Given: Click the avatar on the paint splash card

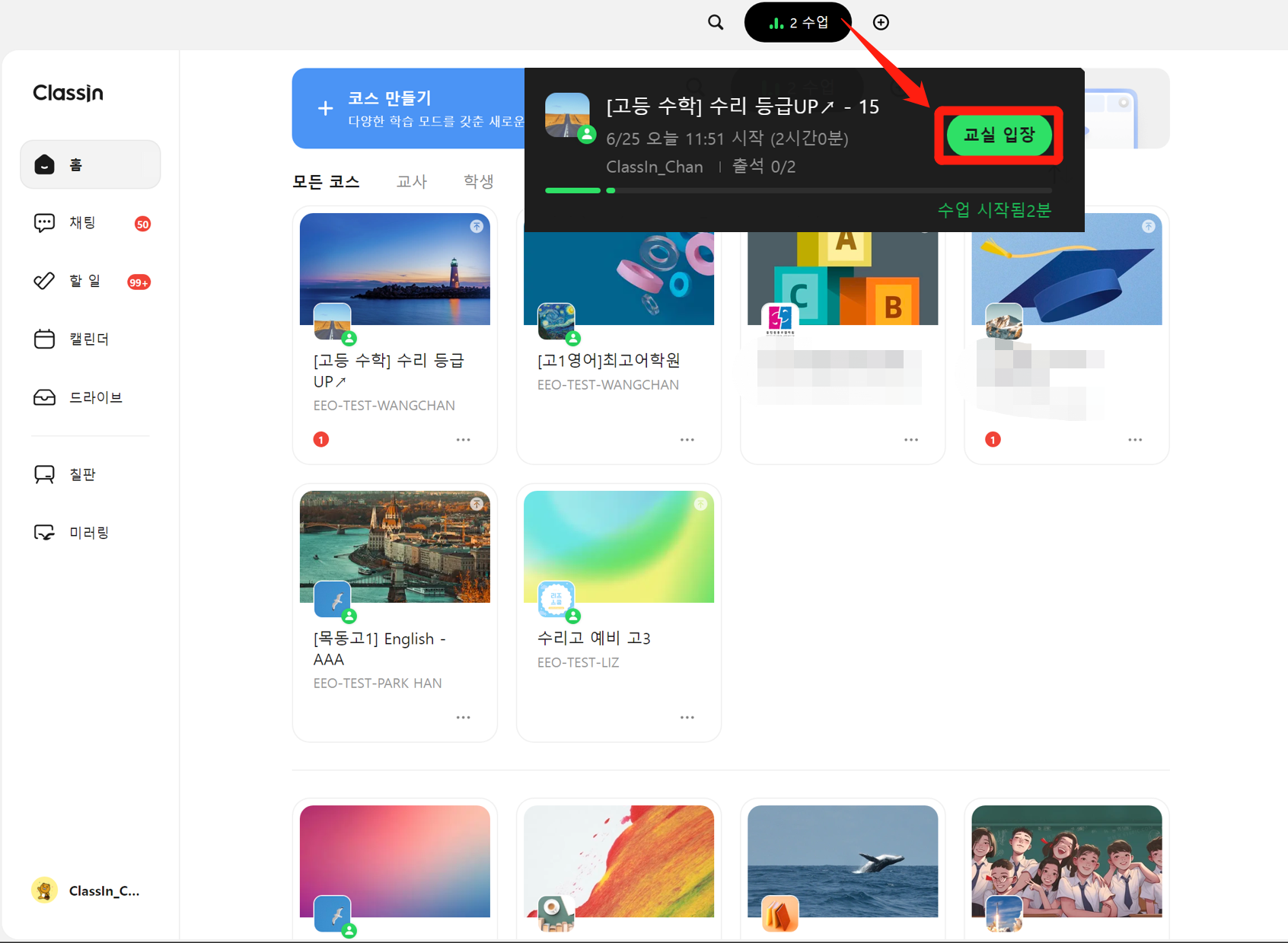Looking at the screenshot, I should click(x=556, y=914).
